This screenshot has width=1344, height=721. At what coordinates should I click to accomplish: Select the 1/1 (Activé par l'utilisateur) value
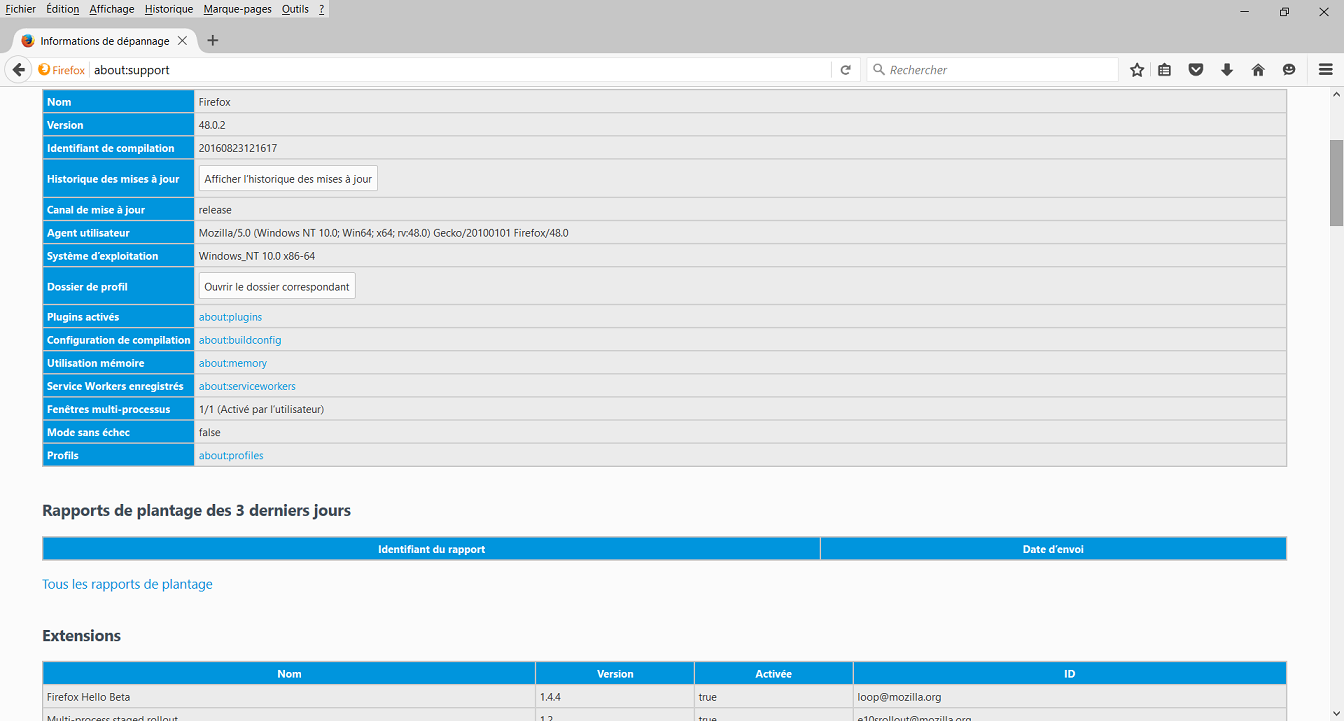261,409
